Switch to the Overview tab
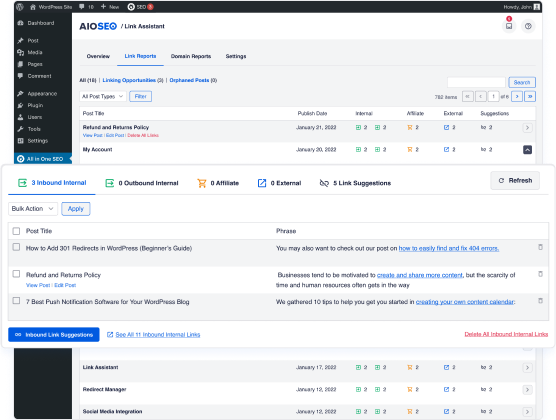The width and height of the screenshot is (556, 420). [98, 56]
